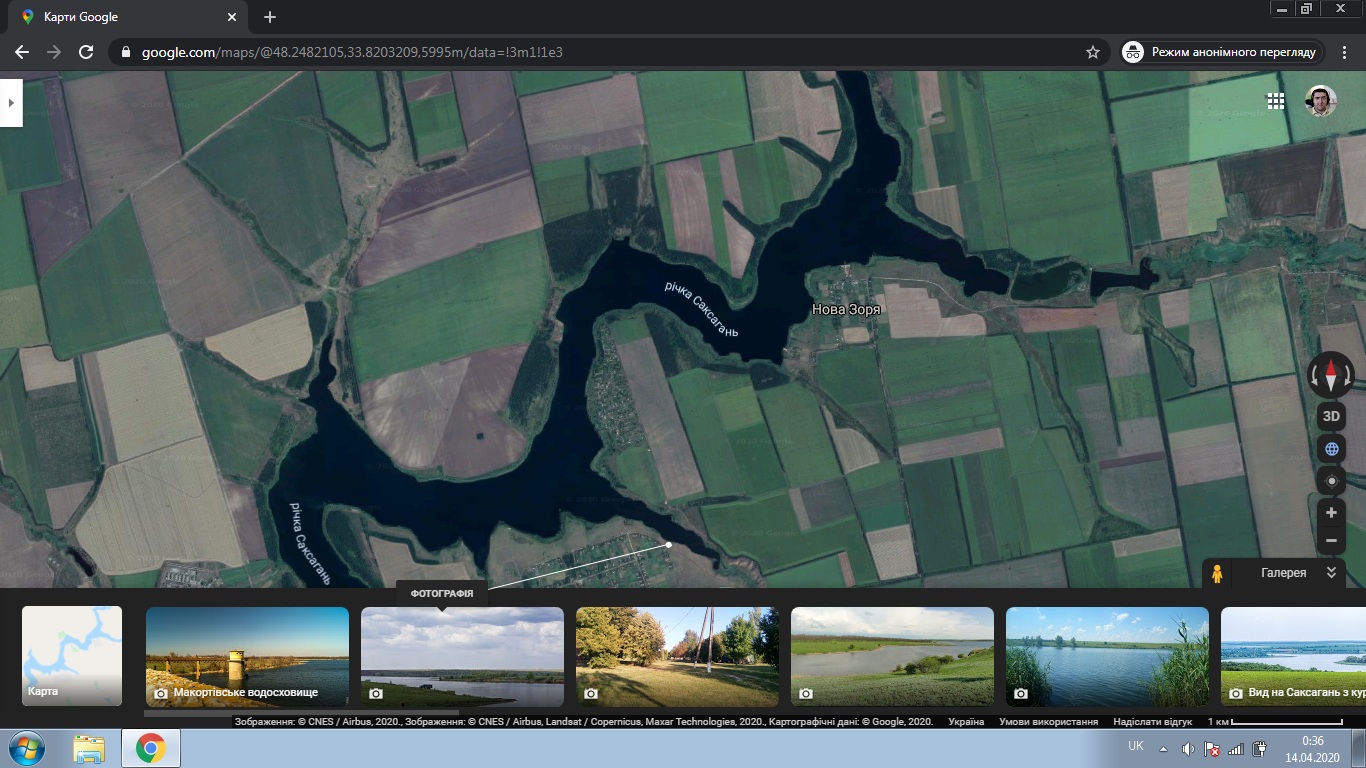This screenshot has height=768, width=1366.
Task: Bookmark this page with star icon
Action: (x=1093, y=52)
